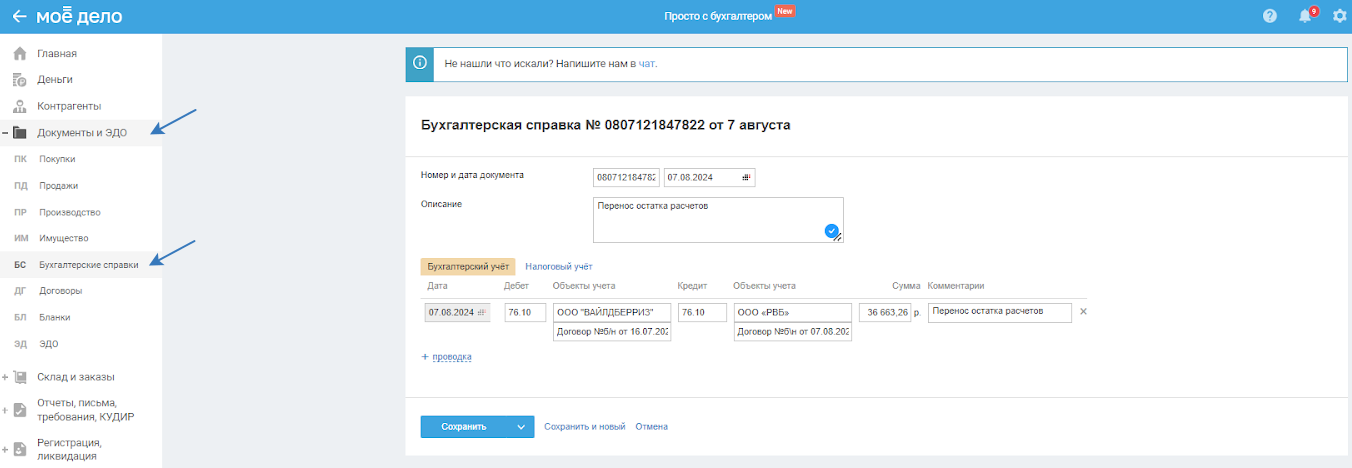
Task: Click the Комментарии field in the posting row
Action: [x=999, y=313]
